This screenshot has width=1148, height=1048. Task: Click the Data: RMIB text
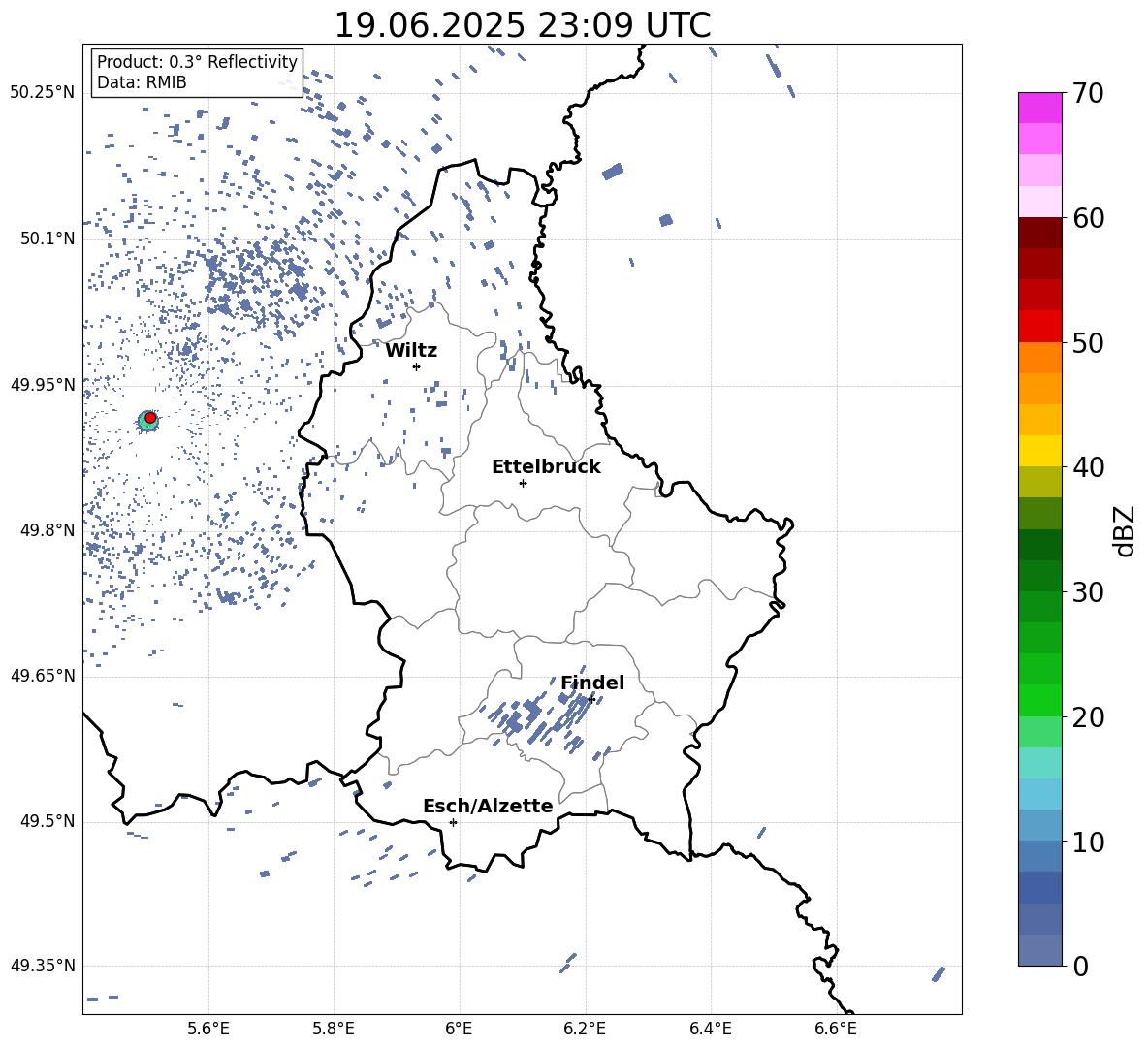tap(142, 82)
